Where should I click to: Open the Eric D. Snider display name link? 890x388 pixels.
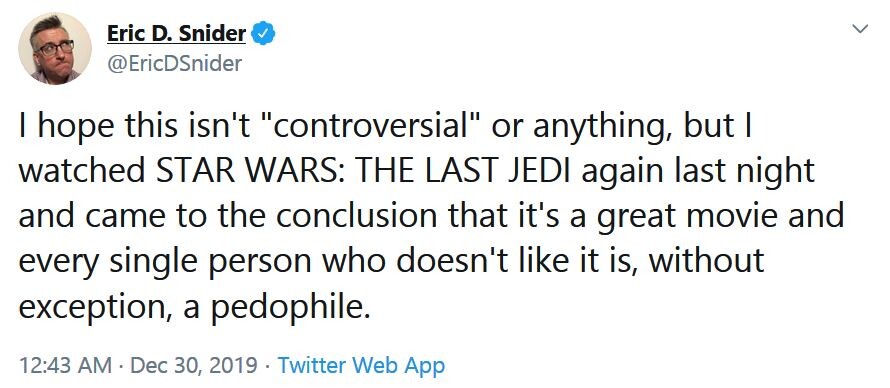tap(177, 34)
